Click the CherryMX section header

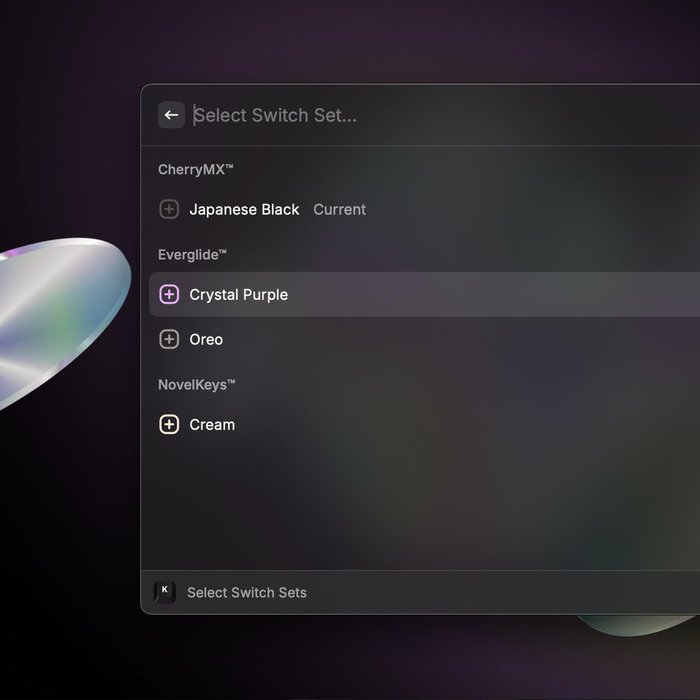pyautogui.click(x=196, y=170)
